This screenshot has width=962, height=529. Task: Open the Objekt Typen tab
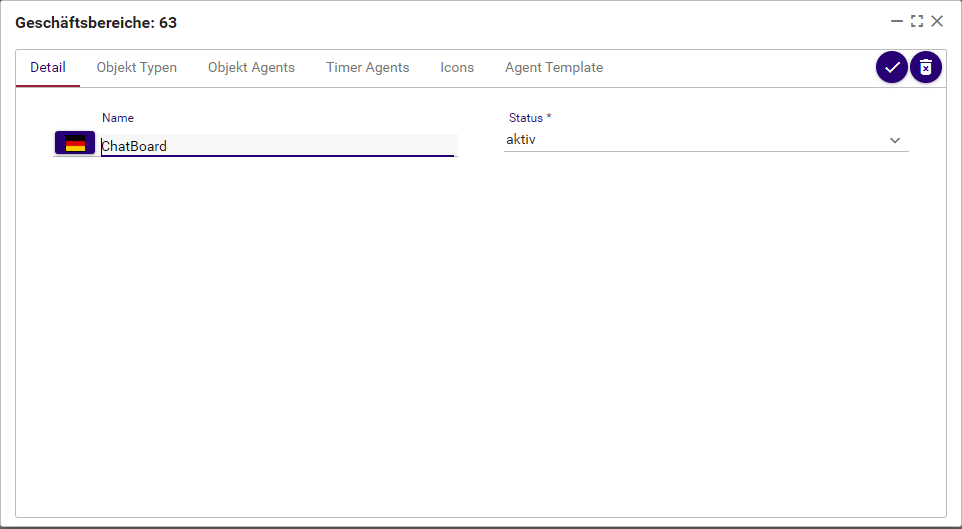(x=137, y=68)
